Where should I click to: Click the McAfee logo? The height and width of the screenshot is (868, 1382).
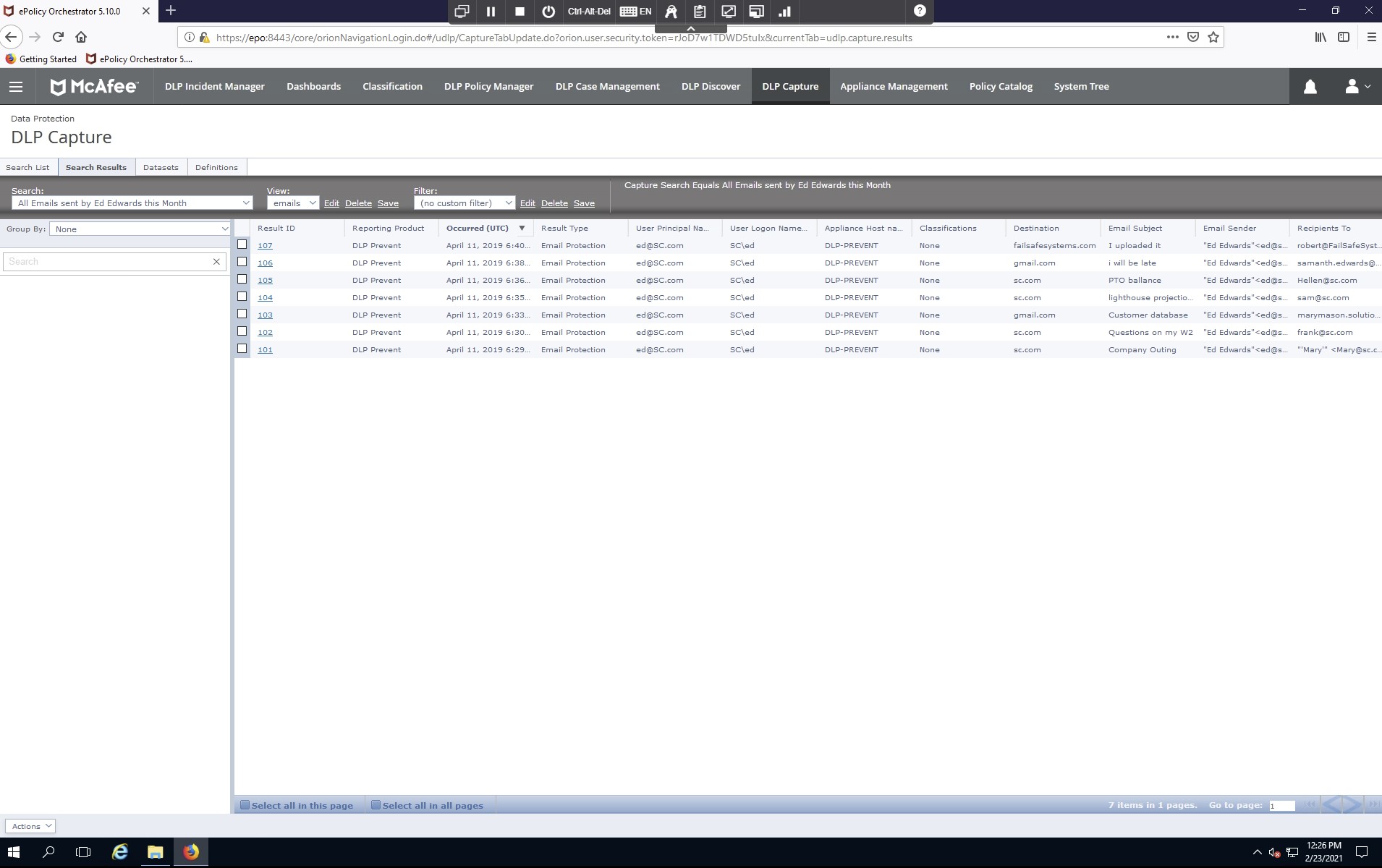coord(94,87)
